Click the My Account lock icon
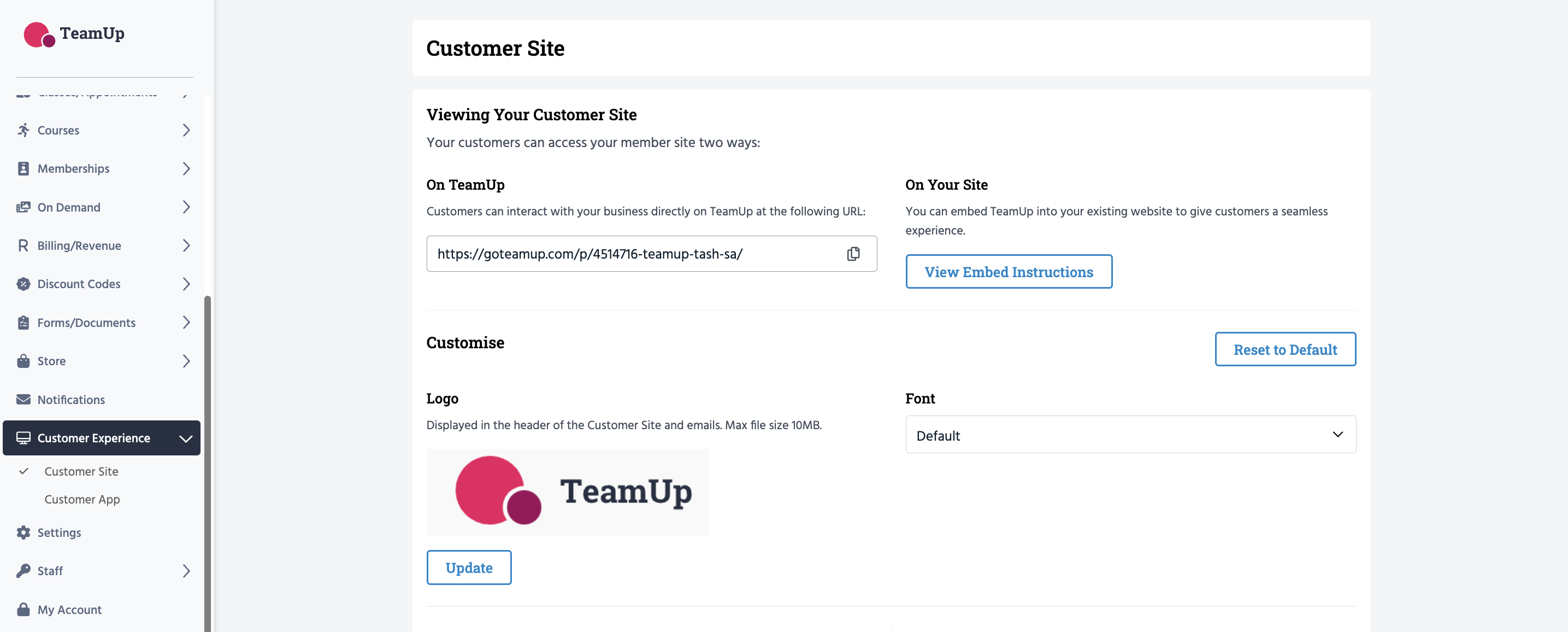The width and height of the screenshot is (1568, 632). pos(23,609)
